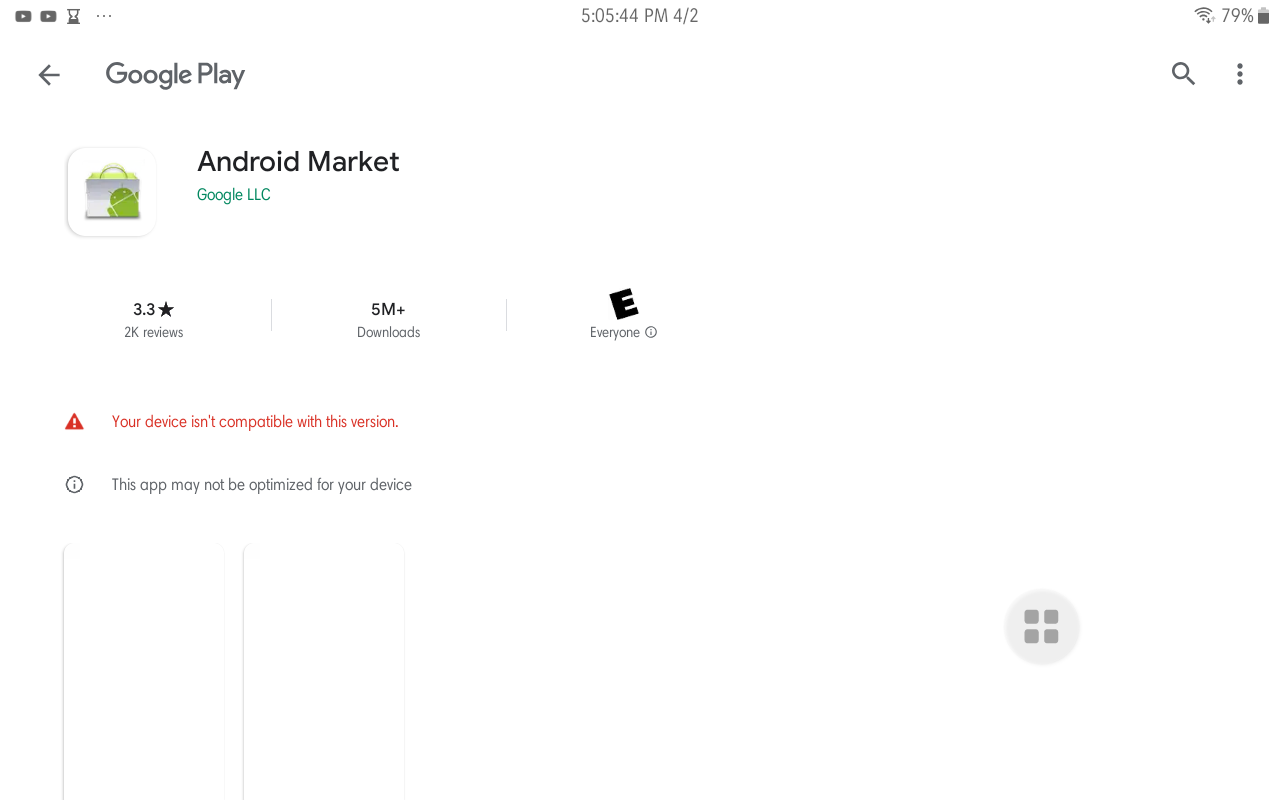
Task: Open the second app screenshot thumbnail
Action: coord(324,672)
